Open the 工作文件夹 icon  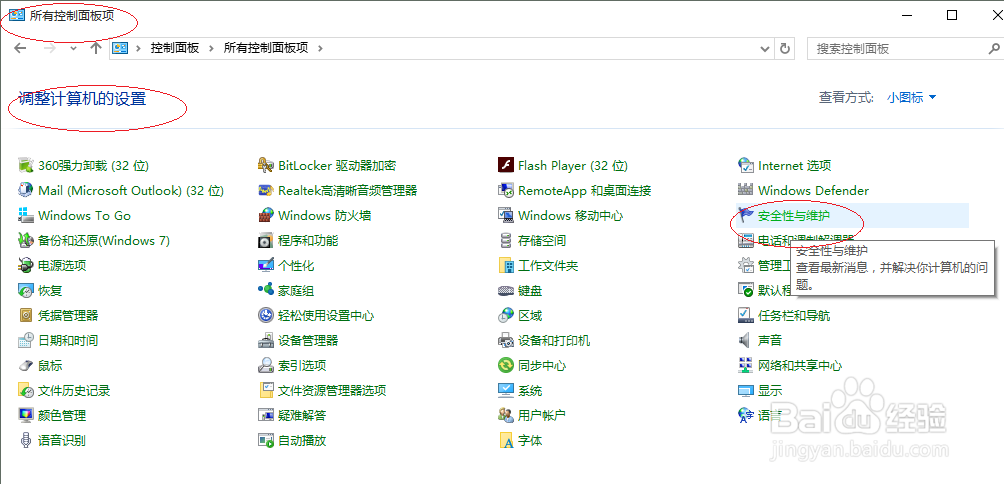(x=506, y=266)
